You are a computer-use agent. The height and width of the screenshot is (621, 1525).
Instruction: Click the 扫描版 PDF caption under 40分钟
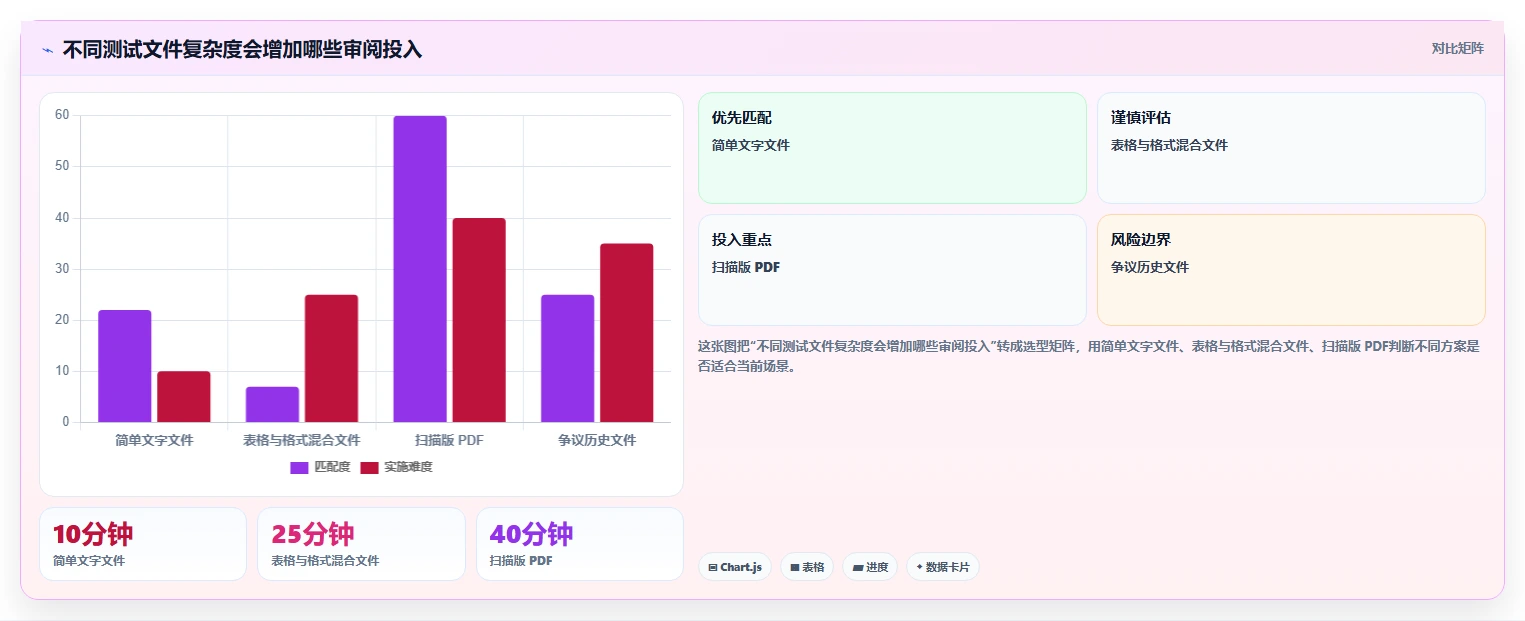pyautogui.click(x=521, y=561)
